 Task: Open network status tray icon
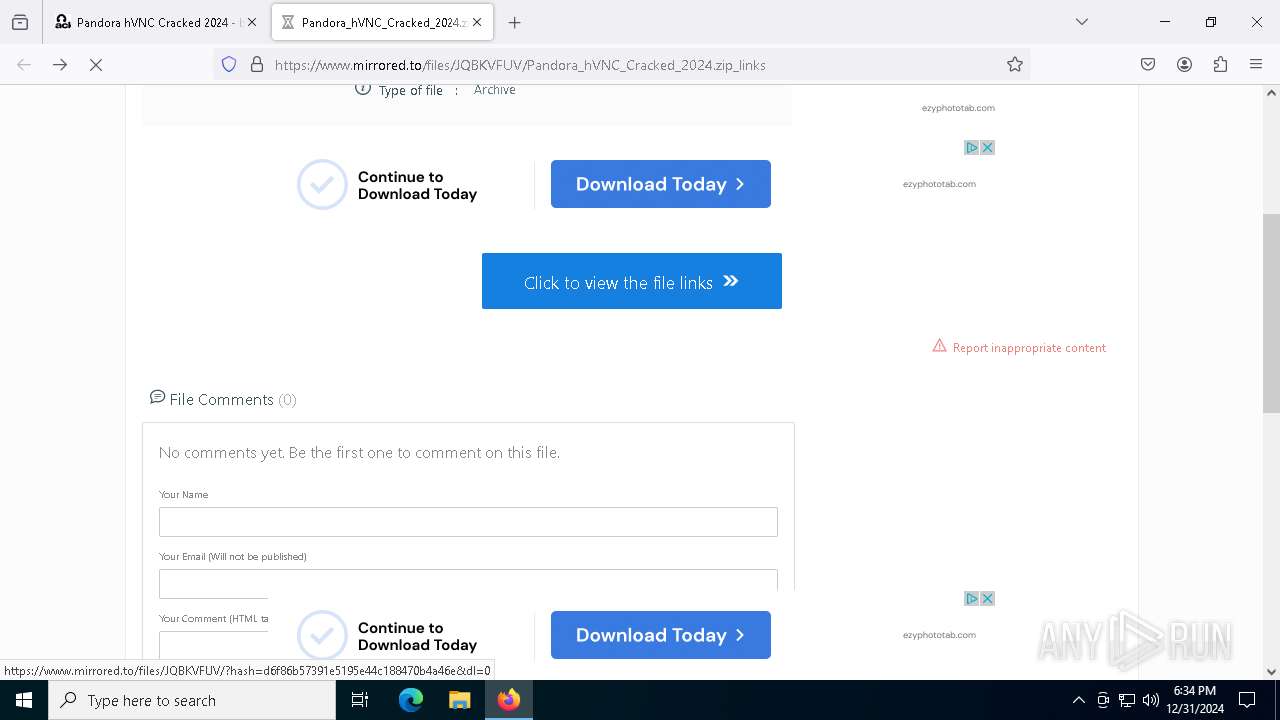pyautogui.click(x=1127, y=700)
